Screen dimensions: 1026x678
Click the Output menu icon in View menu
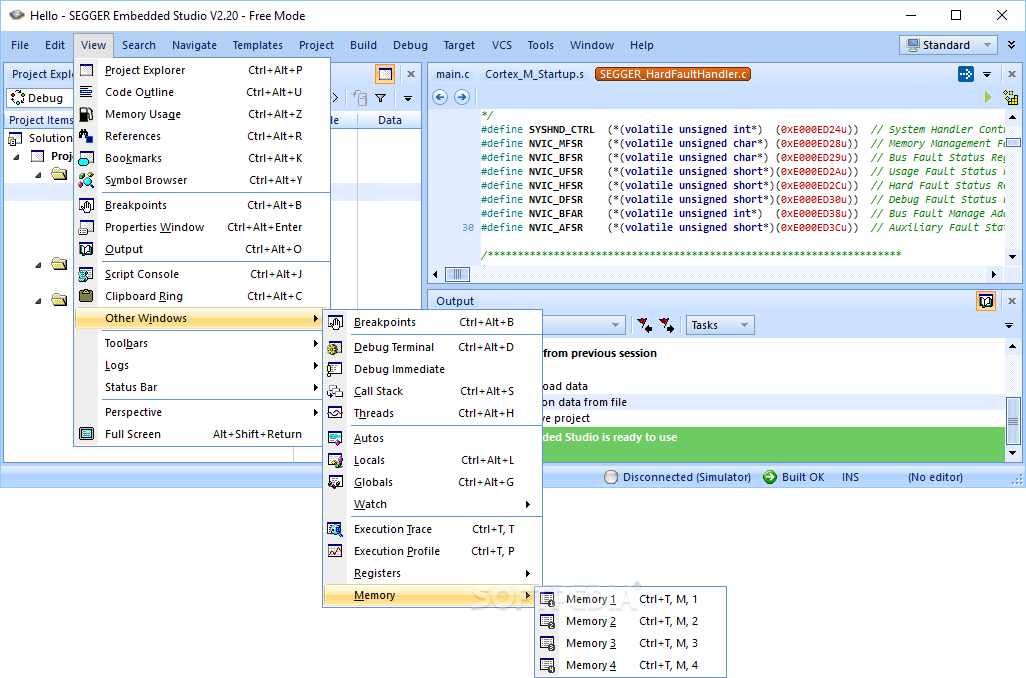[86, 249]
